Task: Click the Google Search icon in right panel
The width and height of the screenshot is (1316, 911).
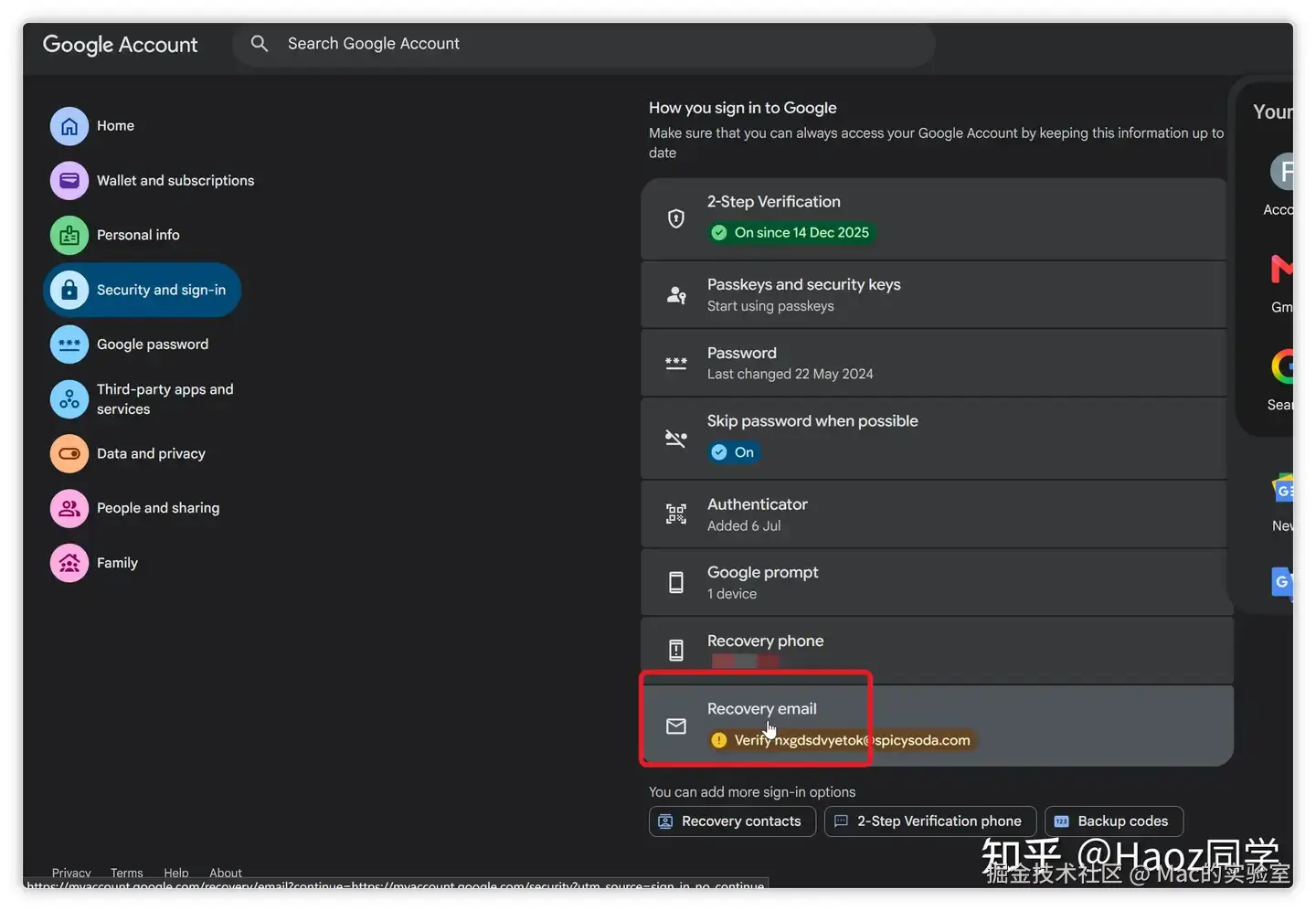Action: click(x=1282, y=366)
